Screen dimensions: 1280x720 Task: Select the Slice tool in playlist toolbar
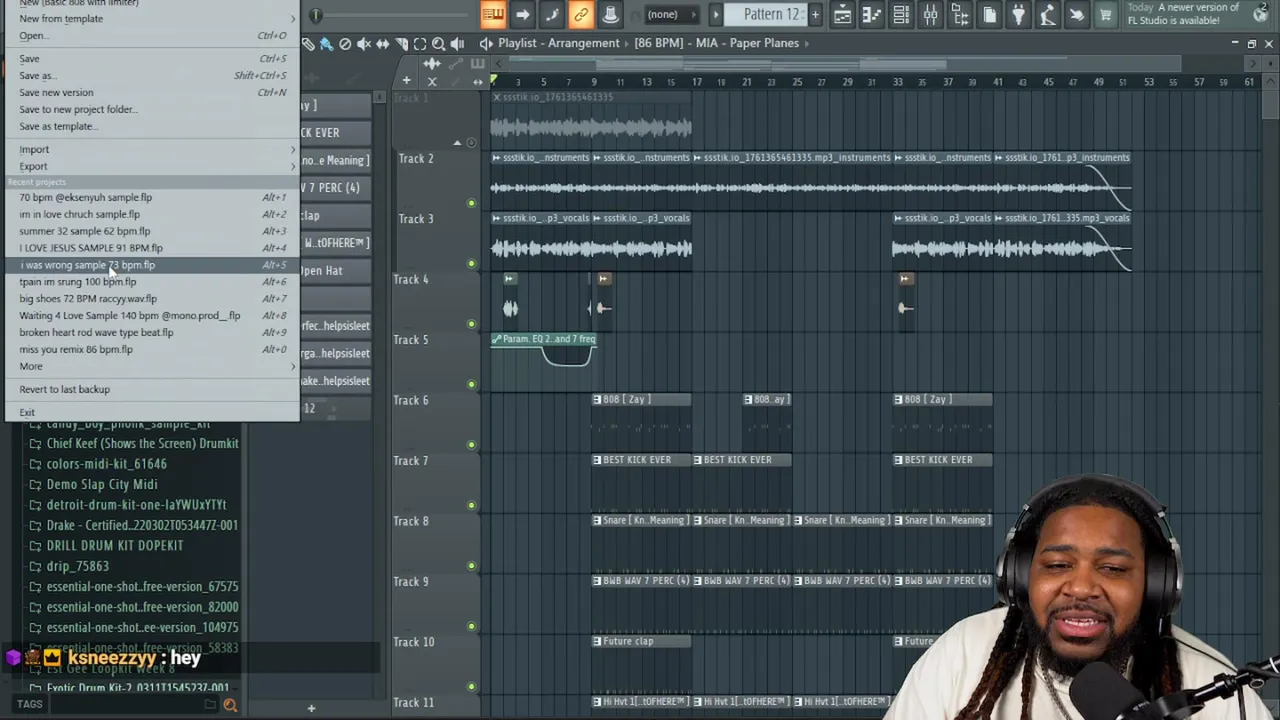coord(401,44)
